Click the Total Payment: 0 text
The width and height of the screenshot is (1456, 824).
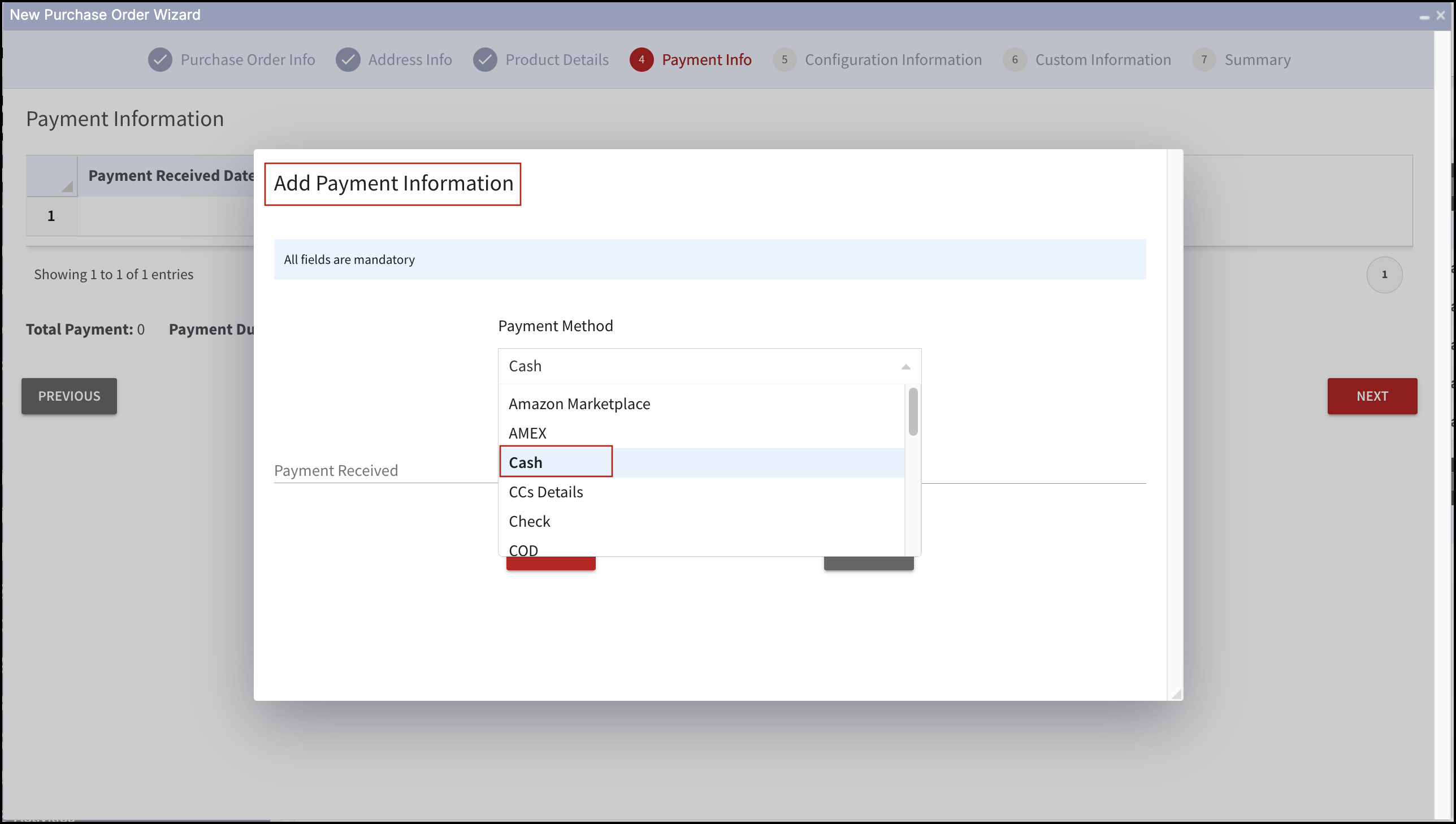click(85, 329)
